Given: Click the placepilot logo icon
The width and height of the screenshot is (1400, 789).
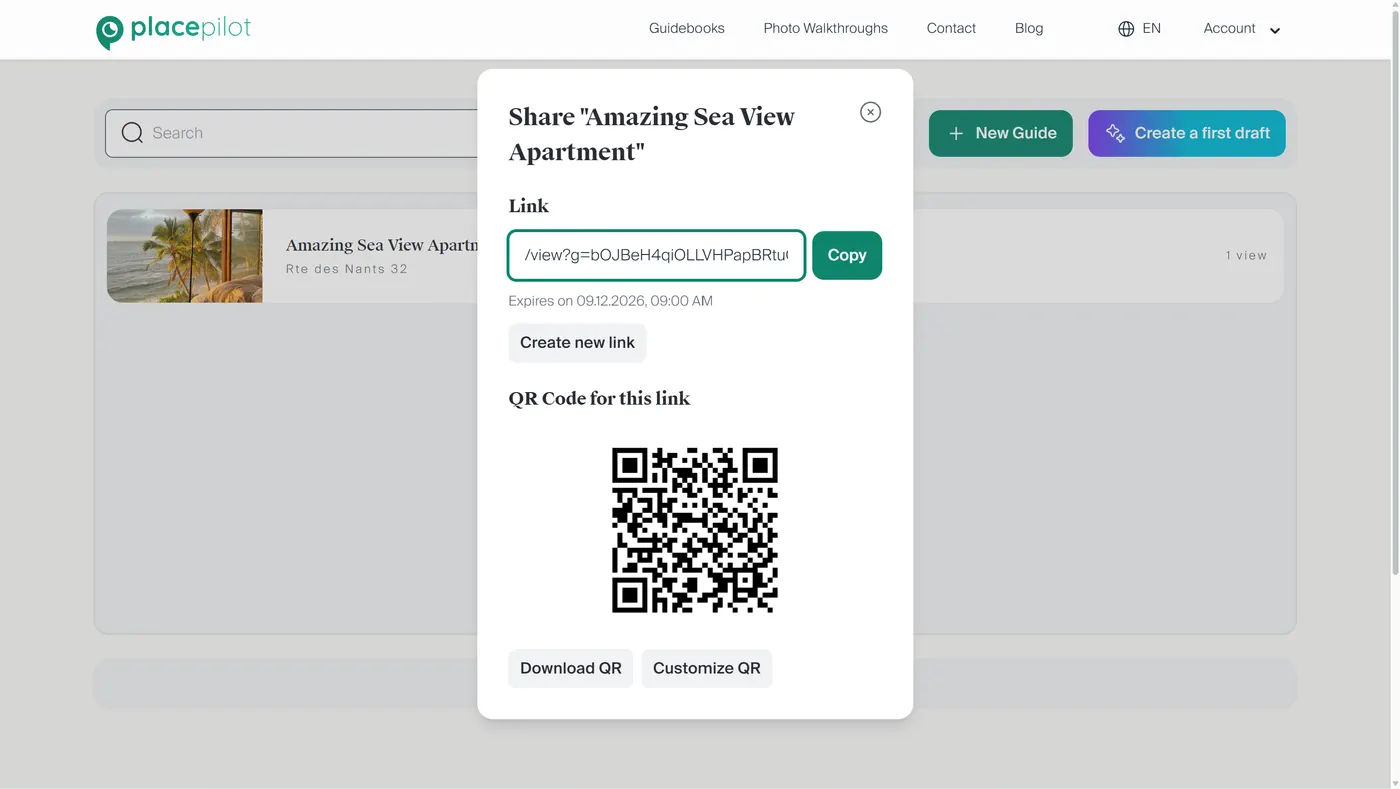Looking at the screenshot, I should (x=109, y=32).
